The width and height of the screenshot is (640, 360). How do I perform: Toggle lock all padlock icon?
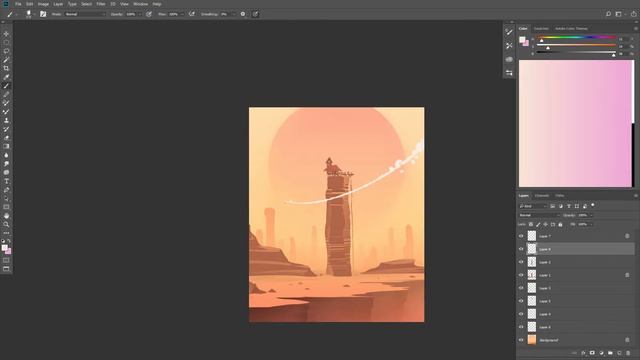click(x=560, y=224)
